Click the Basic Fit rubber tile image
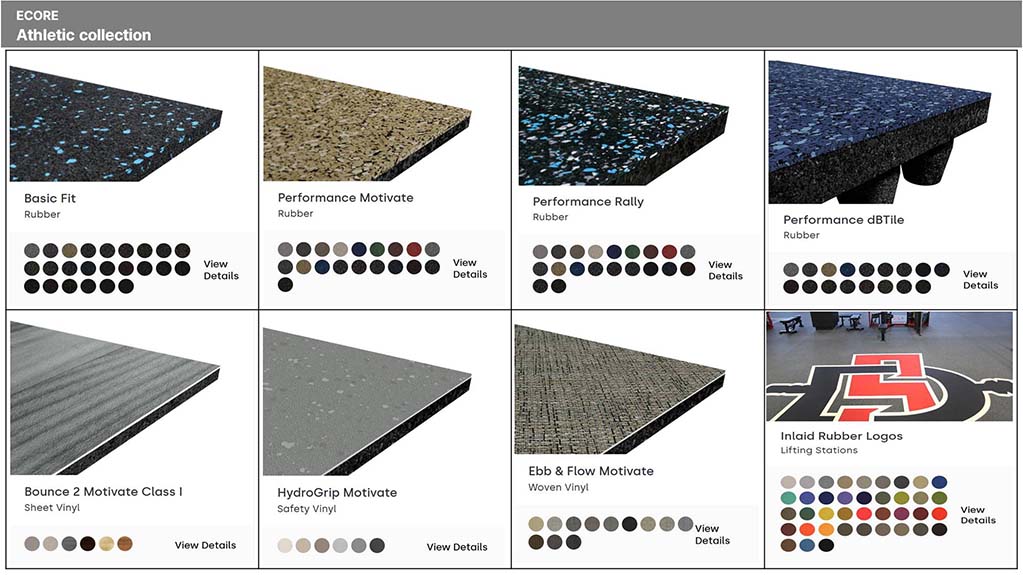The height and width of the screenshot is (575, 1023). click(x=115, y=123)
